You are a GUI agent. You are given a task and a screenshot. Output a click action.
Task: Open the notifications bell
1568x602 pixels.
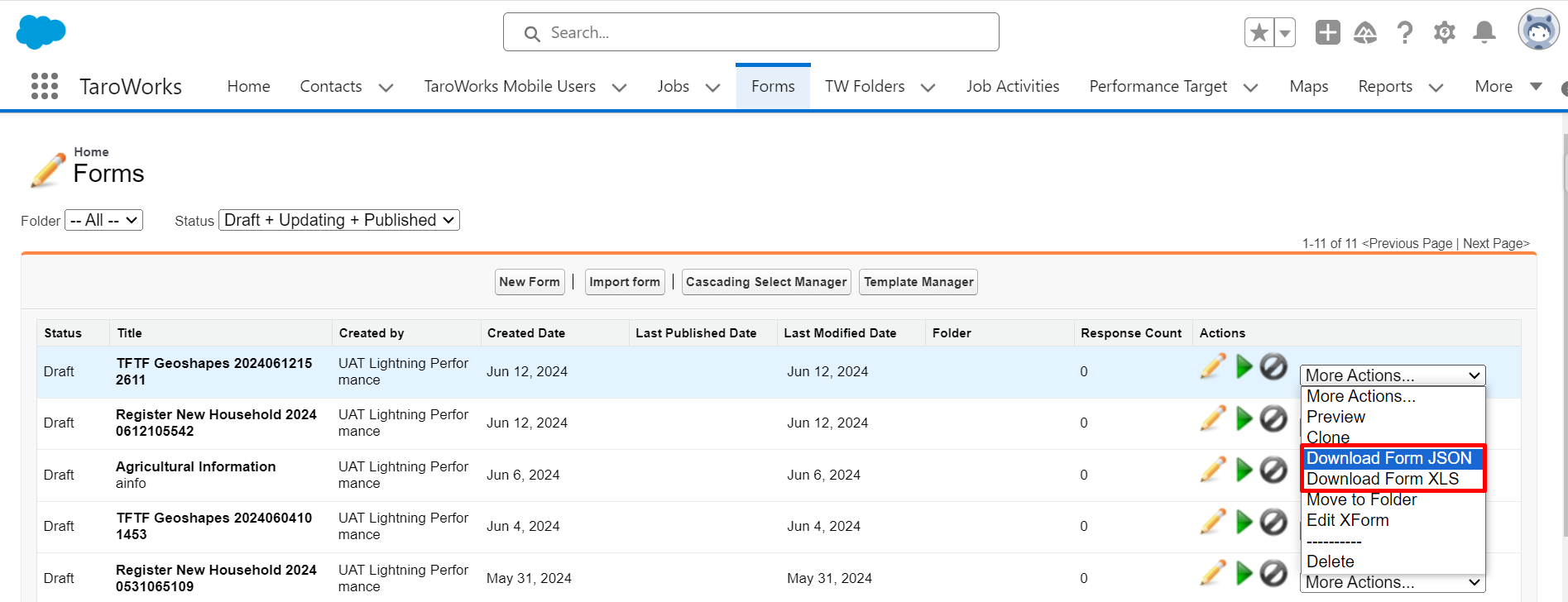pos(1484,33)
